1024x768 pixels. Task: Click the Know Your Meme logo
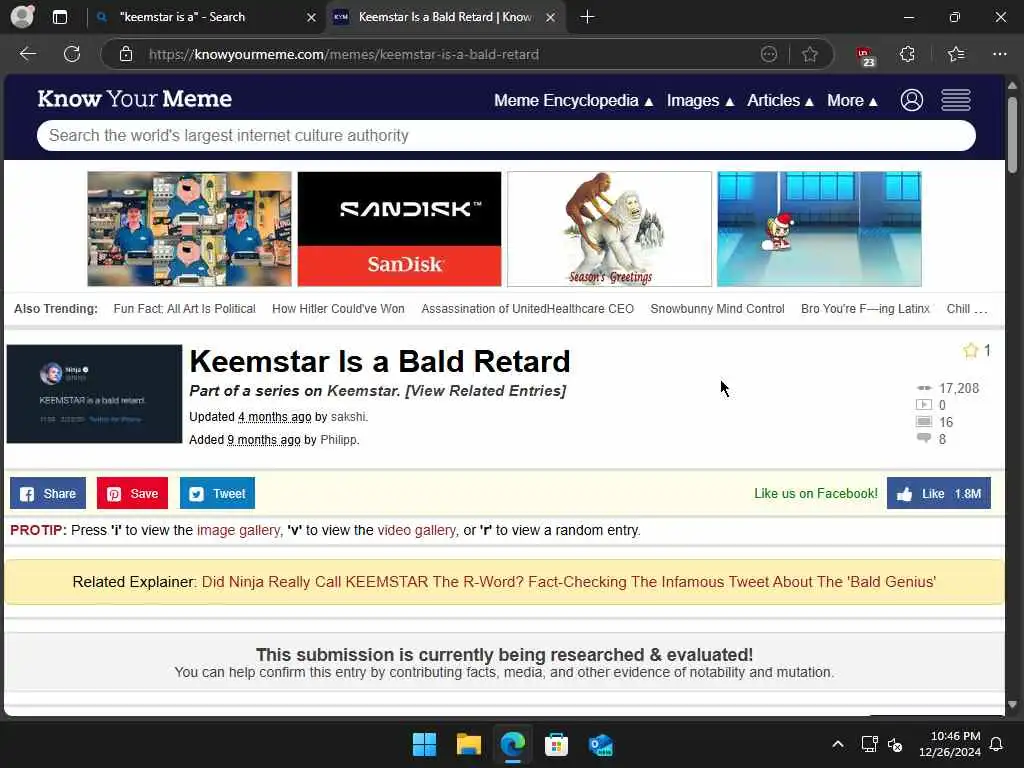click(x=135, y=99)
